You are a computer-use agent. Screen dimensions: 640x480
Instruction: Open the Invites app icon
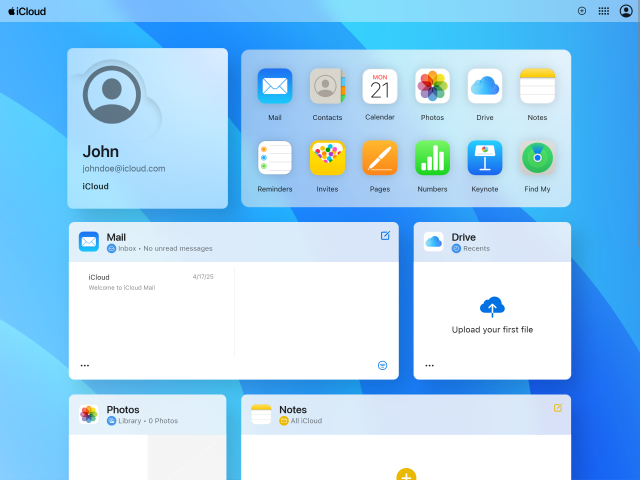[327, 158]
